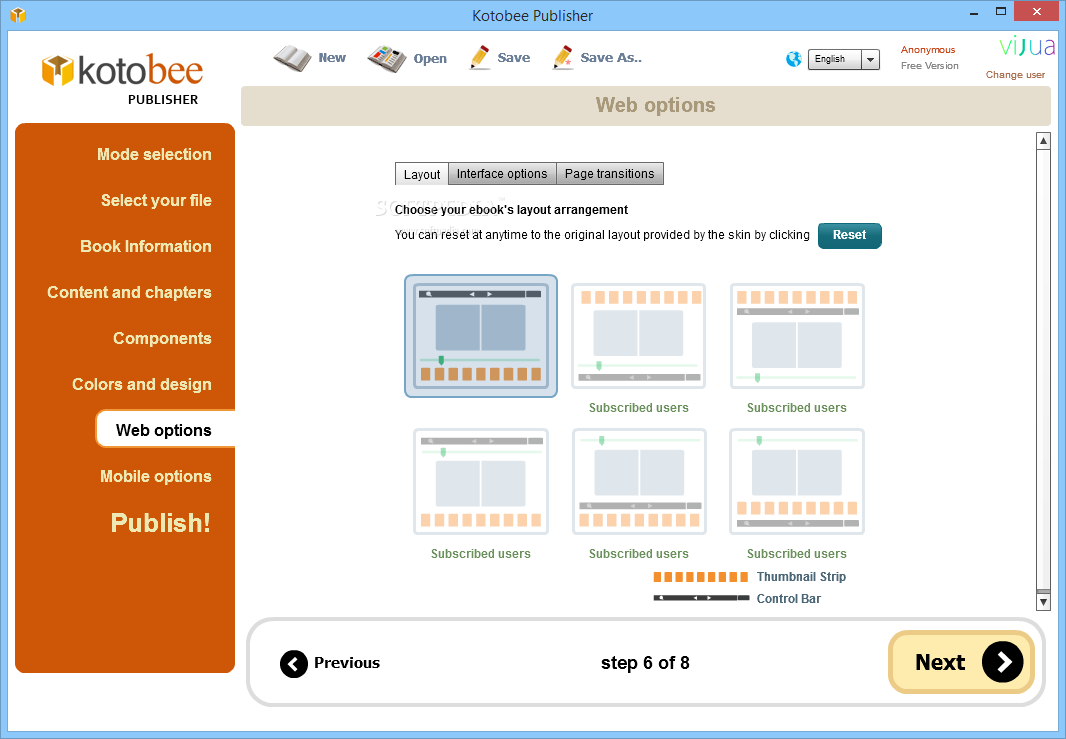Select layout with control bar and slider on top
This screenshot has height=739, width=1066.
coord(481,481)
